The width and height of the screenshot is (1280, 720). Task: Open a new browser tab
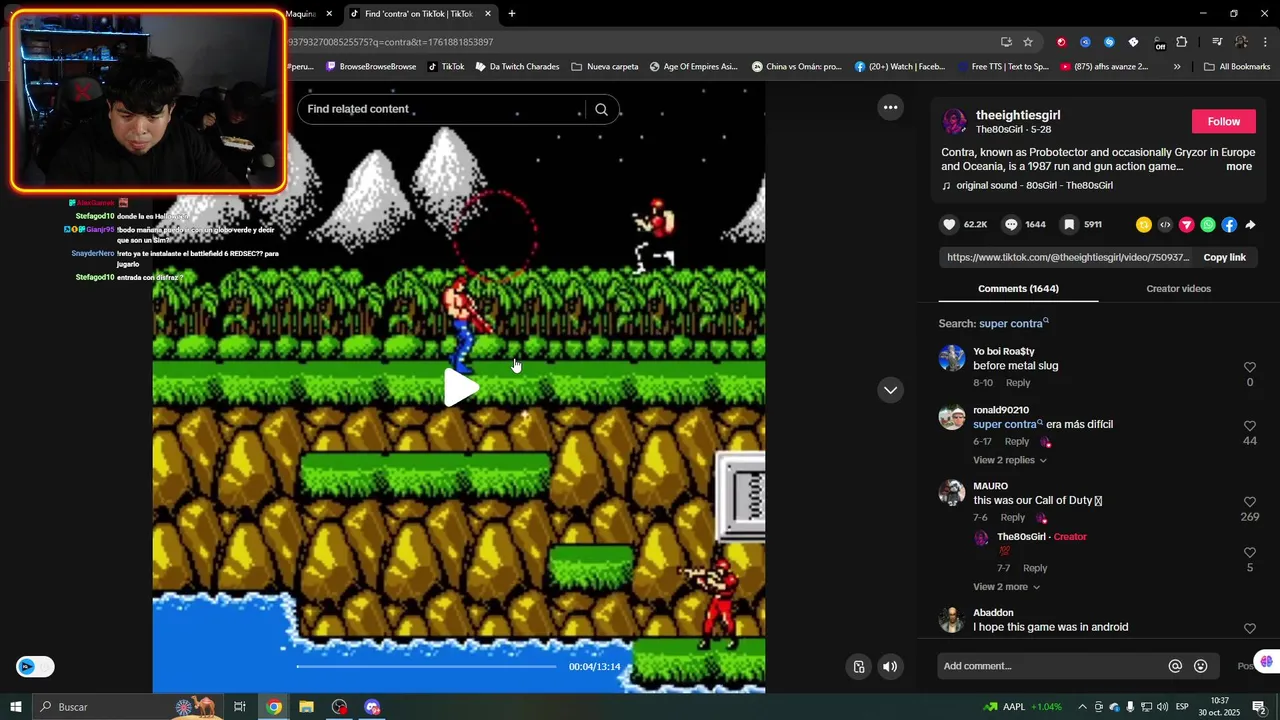pos(512,14)
